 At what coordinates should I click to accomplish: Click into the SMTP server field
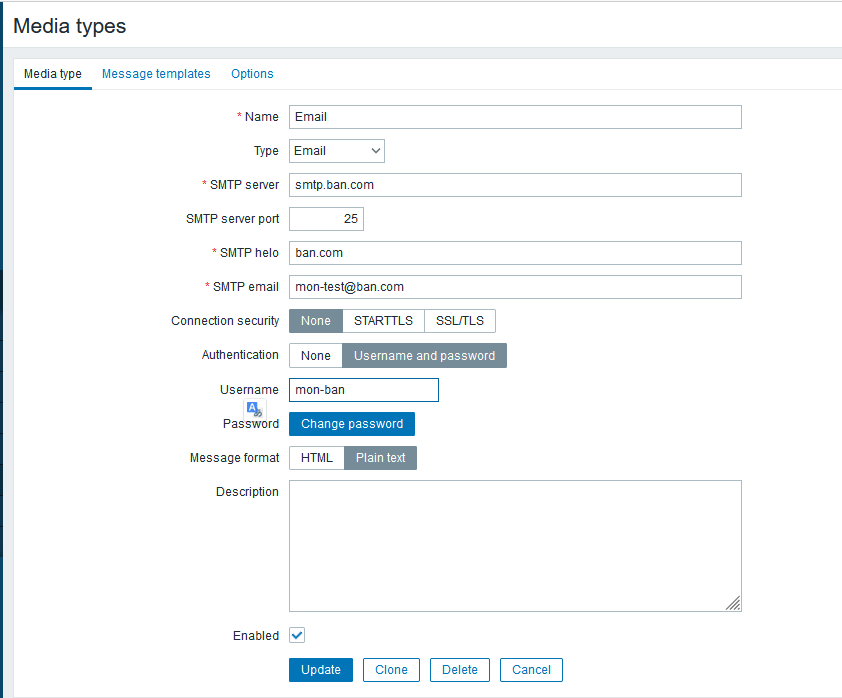coord(515,185)
